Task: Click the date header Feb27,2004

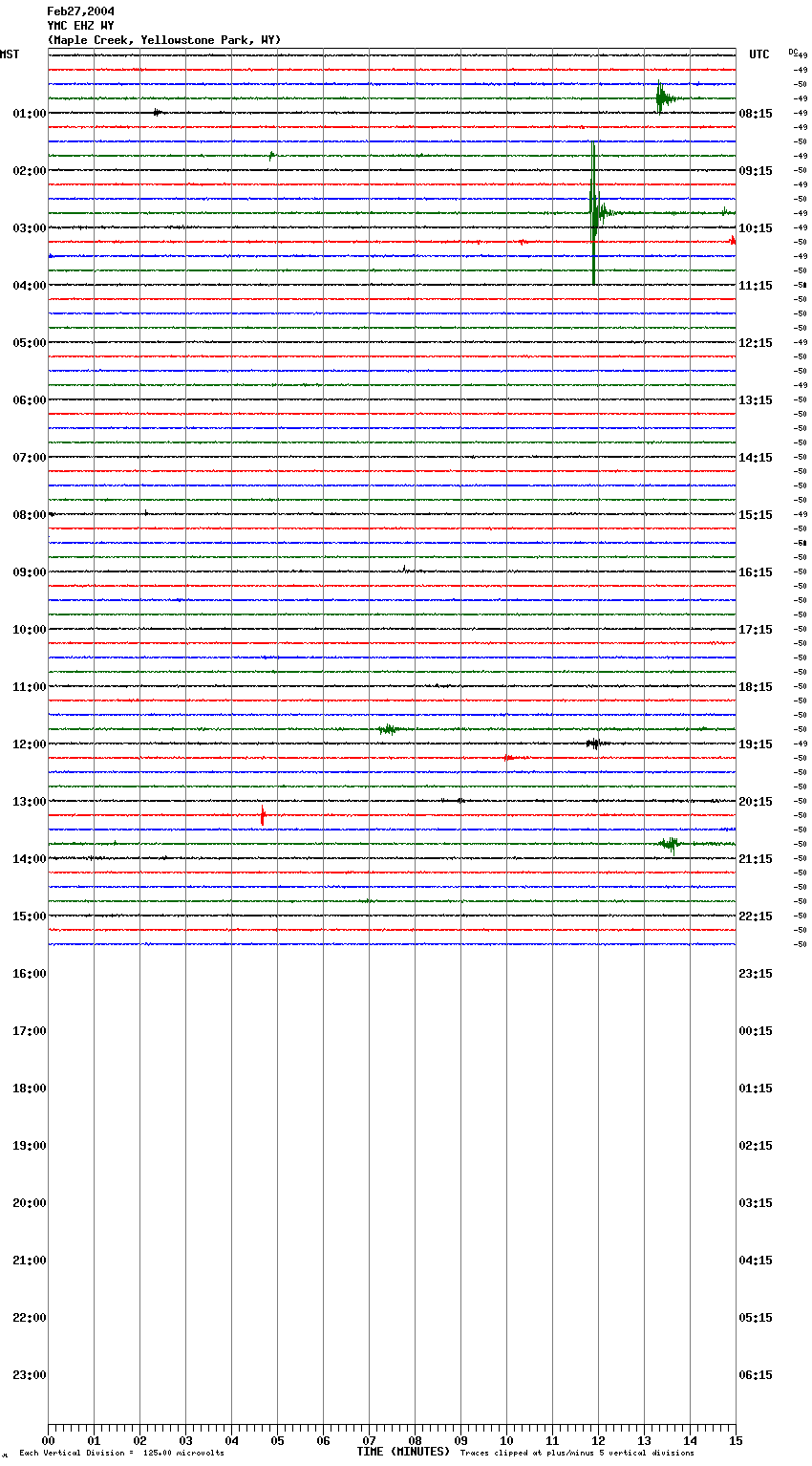Action: click(80, 11)
